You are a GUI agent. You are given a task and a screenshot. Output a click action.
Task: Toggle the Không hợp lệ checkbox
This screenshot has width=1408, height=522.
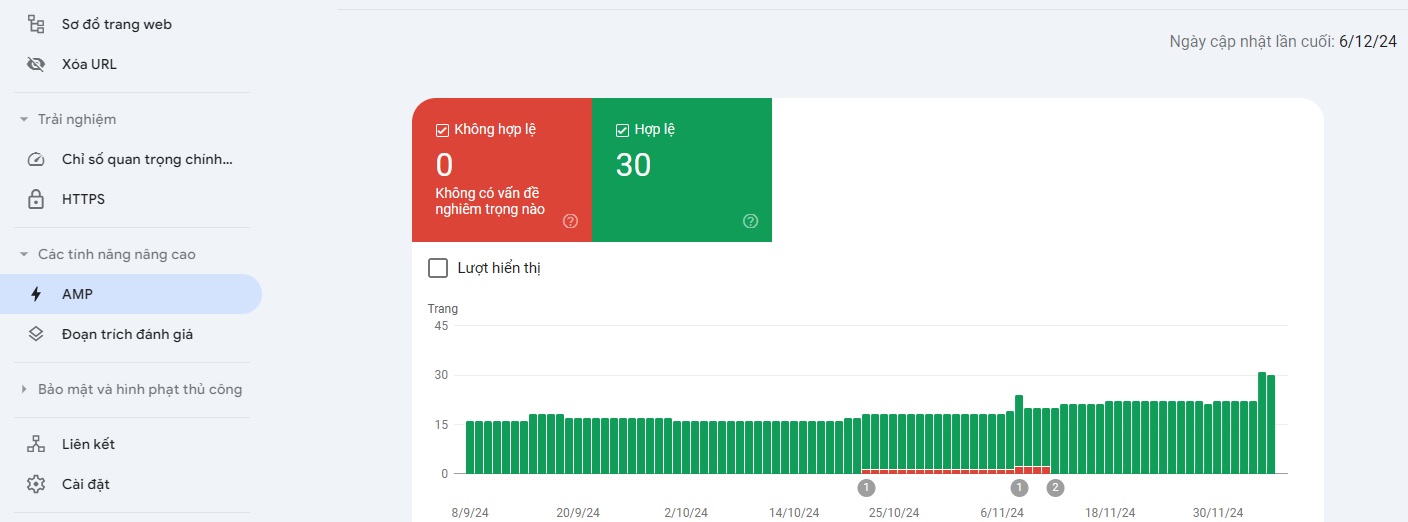click(442, 130)
